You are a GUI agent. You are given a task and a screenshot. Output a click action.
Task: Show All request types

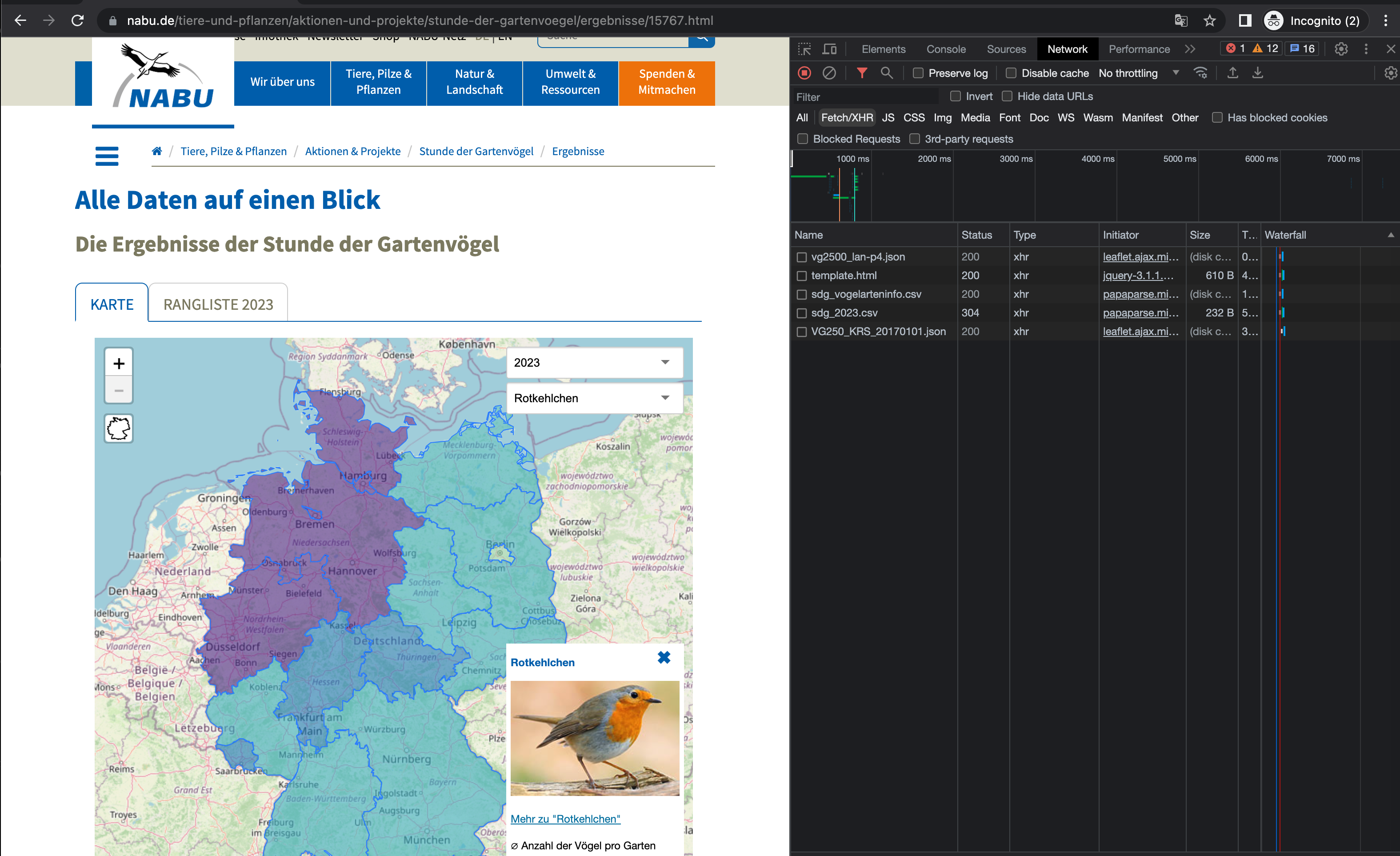tap(802, 118)
